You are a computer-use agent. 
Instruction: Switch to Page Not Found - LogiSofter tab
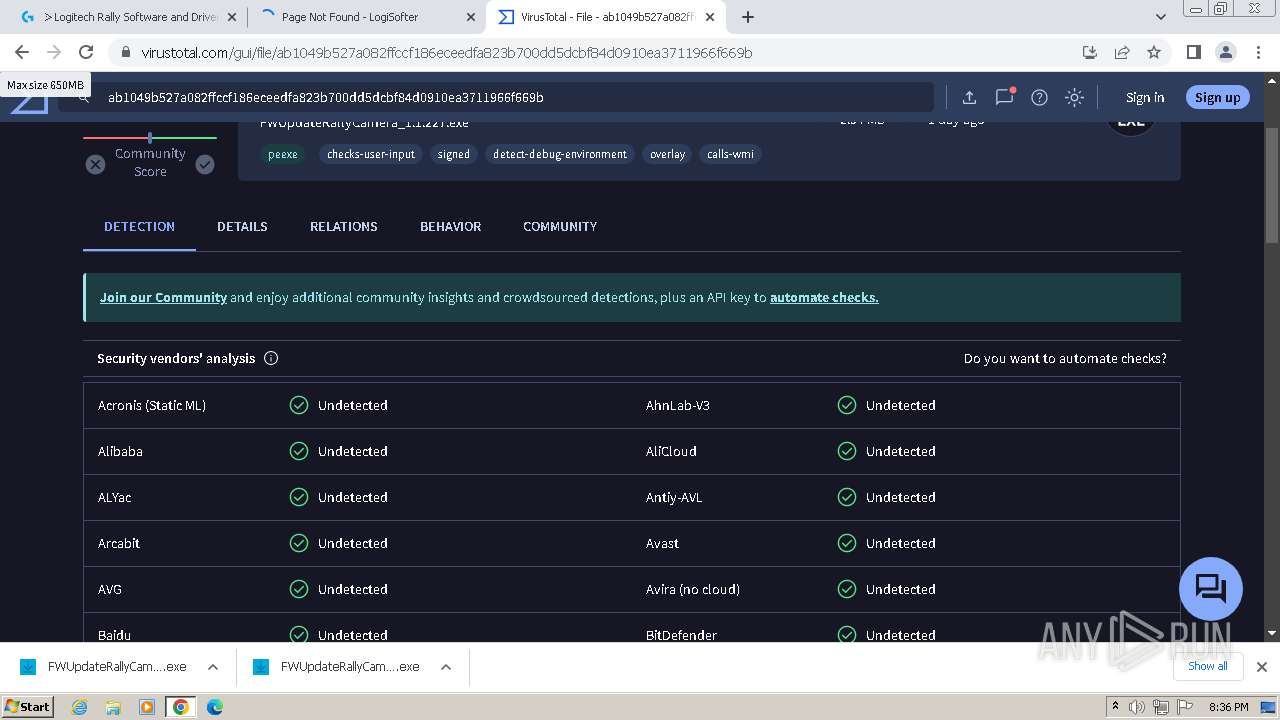(x=364, y=17)
